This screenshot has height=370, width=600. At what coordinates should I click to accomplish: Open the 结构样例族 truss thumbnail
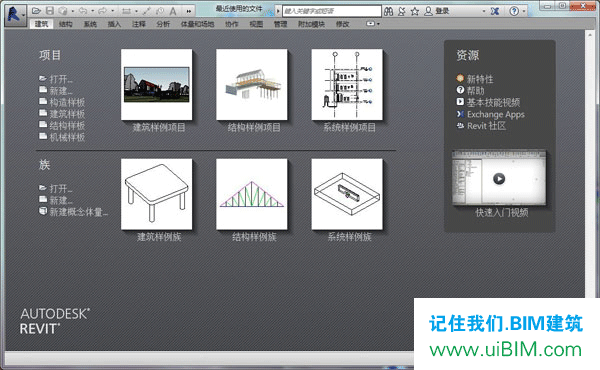(252, 194)
